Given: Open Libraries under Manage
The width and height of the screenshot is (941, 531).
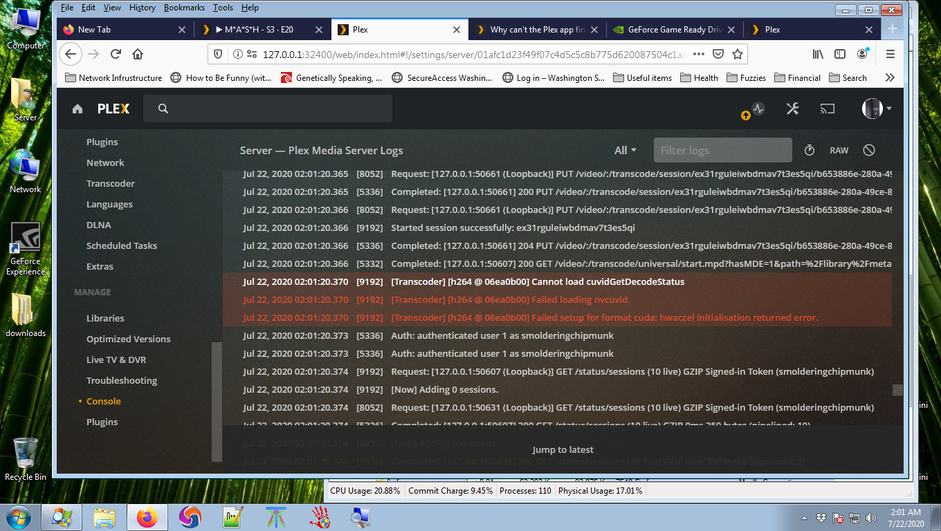Looking at the screenshot, I should pos(105,318).
